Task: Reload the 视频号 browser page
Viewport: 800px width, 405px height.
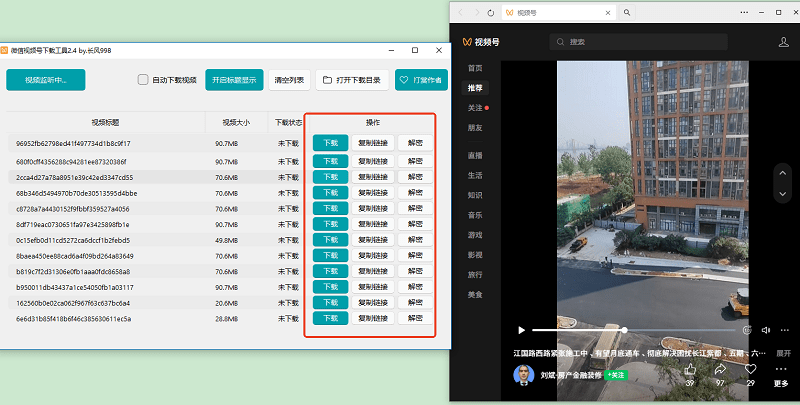Action: point(491,13)
